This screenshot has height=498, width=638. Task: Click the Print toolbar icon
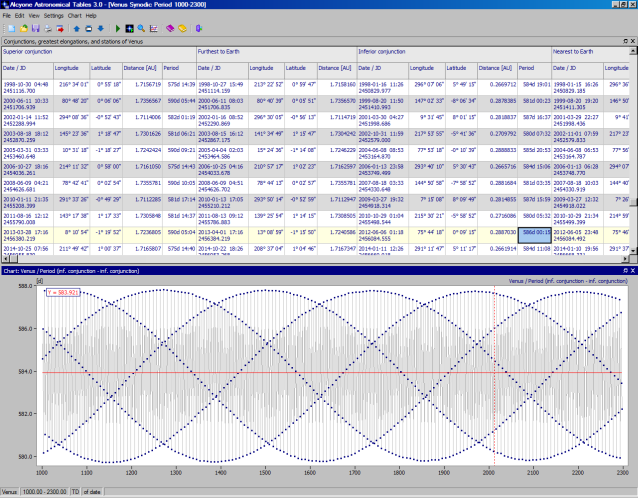[46, 28]
